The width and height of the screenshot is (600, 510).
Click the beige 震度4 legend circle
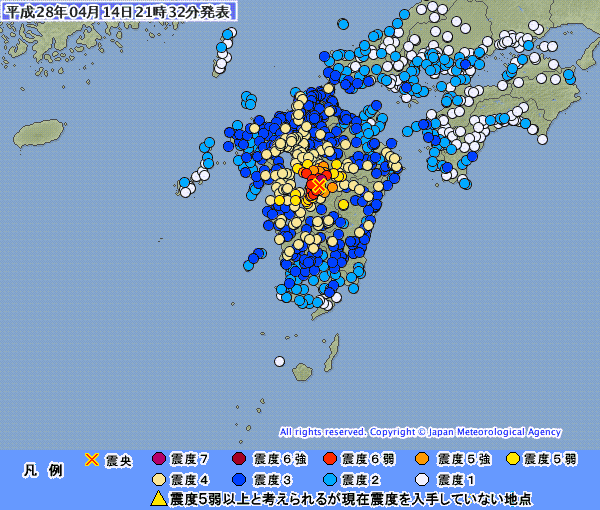[x=158, y=479]
